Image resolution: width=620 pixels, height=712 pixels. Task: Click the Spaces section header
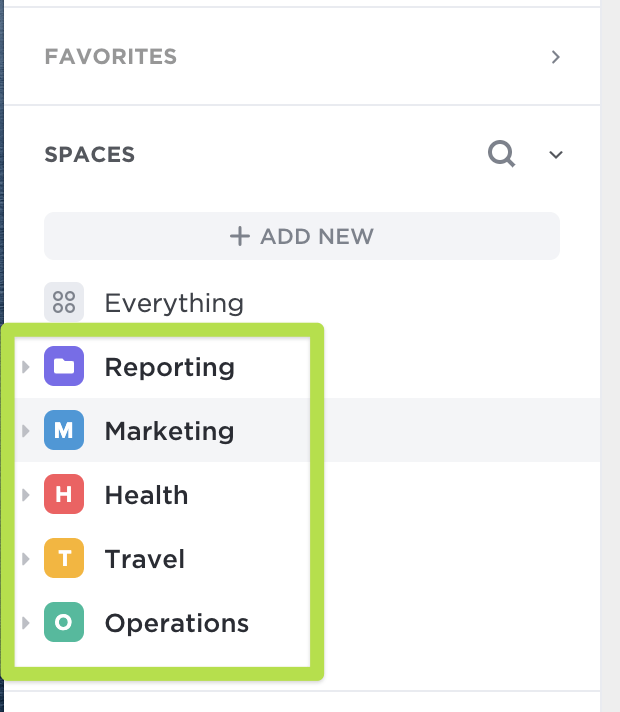(x=90, y=155)
